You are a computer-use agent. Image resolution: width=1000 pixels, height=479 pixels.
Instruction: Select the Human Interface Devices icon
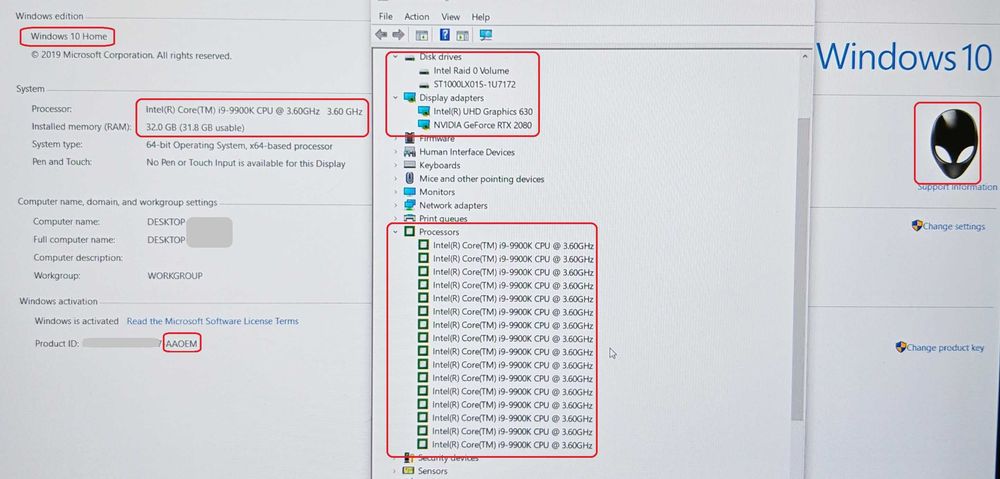[x=409, y=152]
